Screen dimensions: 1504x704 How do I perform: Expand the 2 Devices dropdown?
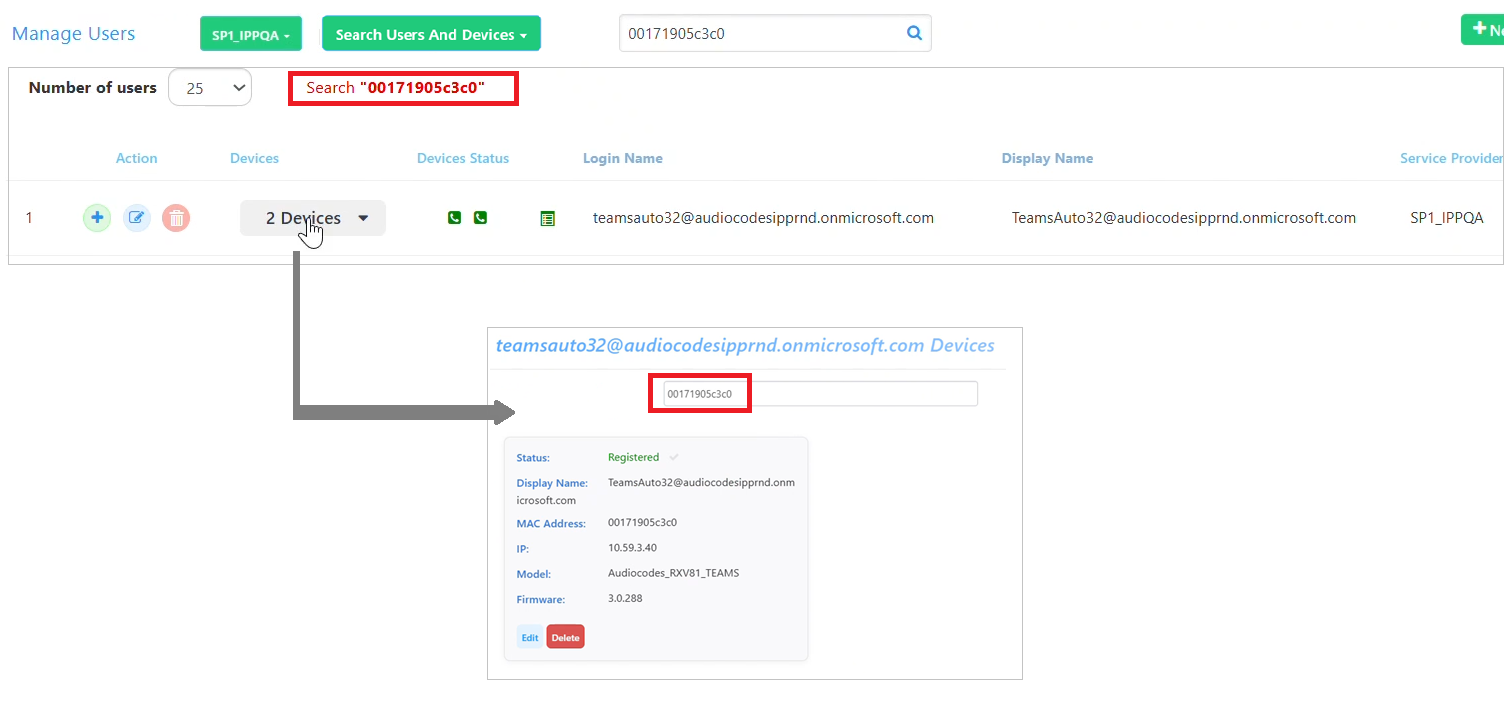(313, 218)
